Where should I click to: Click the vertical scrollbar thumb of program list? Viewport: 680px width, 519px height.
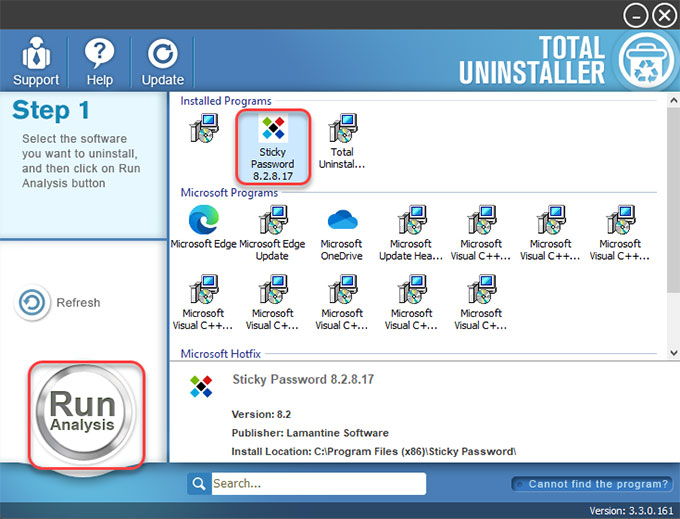click(x=673, y=200)
